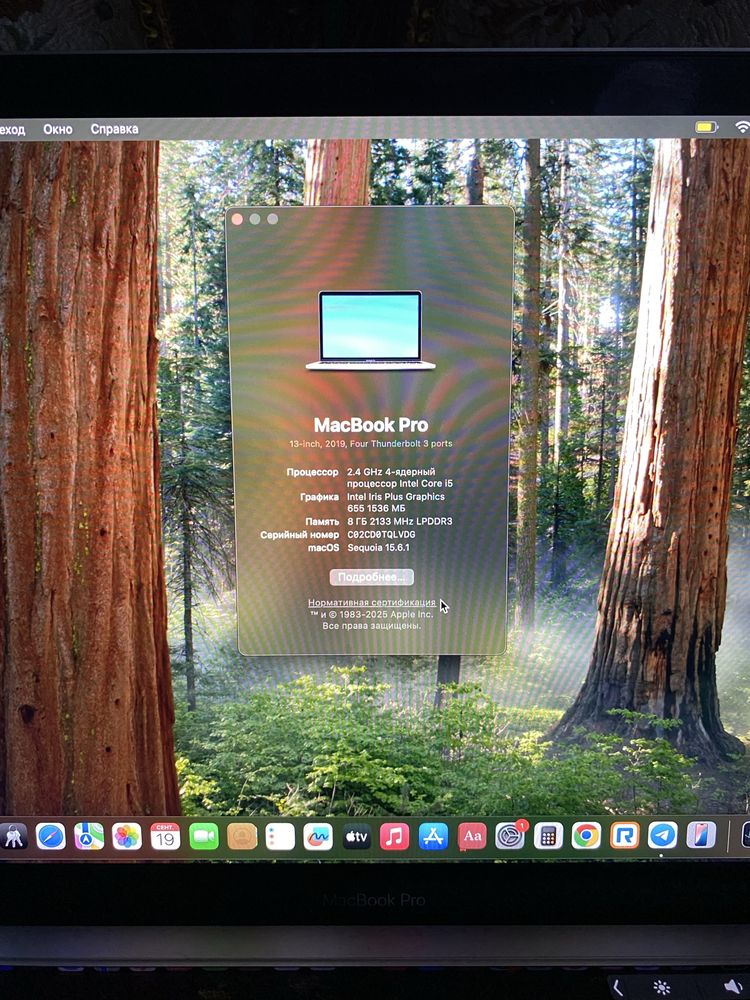Click the Sequoia 15.6.1 version text
Viewport: 750px width, 1000px height.
[x=379, y=547]
